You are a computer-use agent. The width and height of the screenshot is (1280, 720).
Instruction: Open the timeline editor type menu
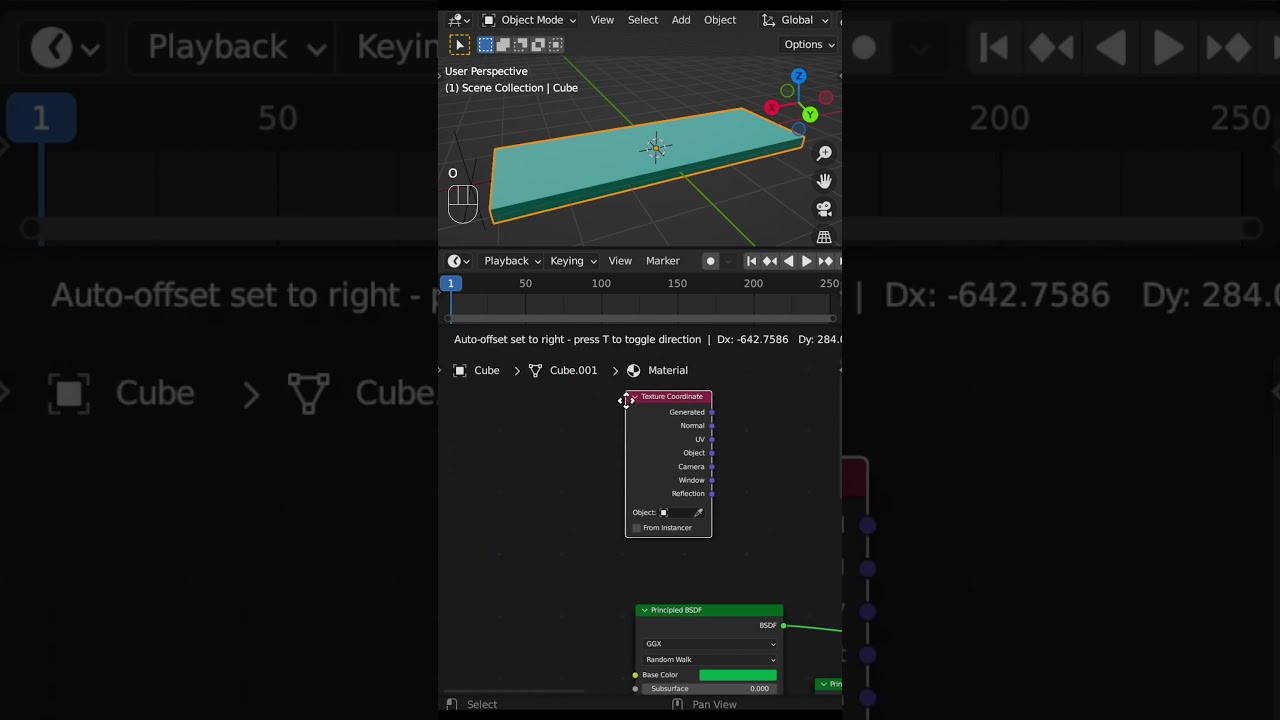click(x=458, y=261)
